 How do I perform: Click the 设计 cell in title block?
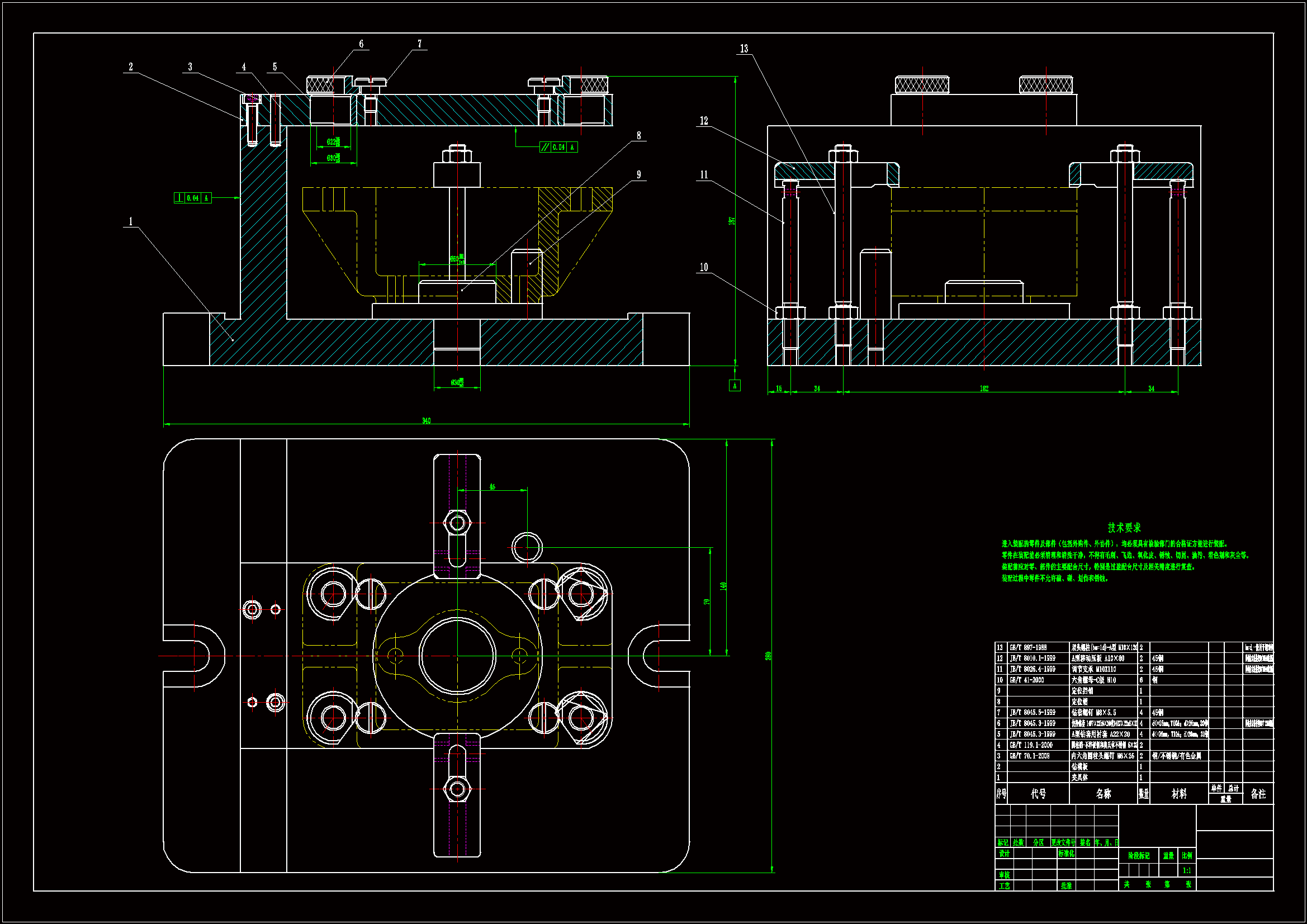[x=1003, y=854]
